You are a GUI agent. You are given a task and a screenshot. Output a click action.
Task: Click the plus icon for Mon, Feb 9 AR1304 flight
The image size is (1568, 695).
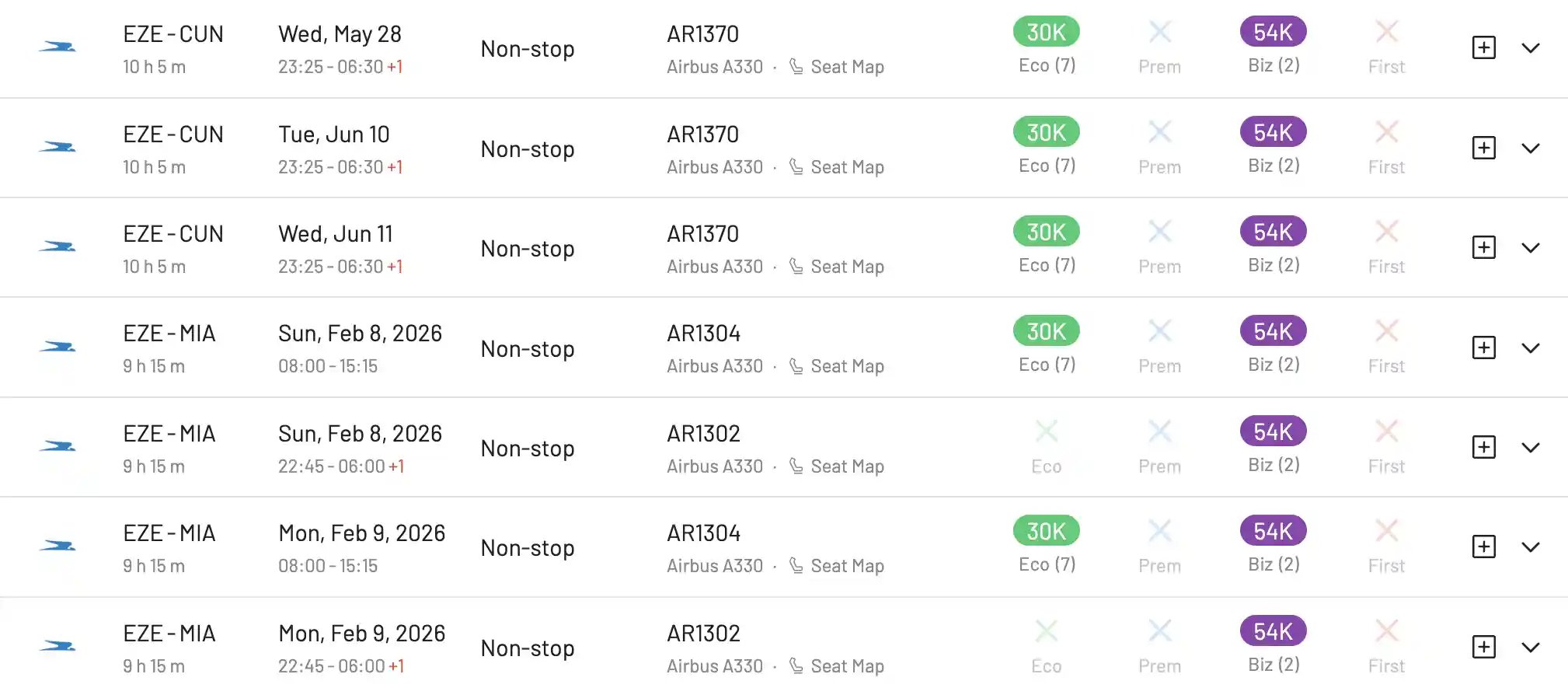(x=1484, y=547)
